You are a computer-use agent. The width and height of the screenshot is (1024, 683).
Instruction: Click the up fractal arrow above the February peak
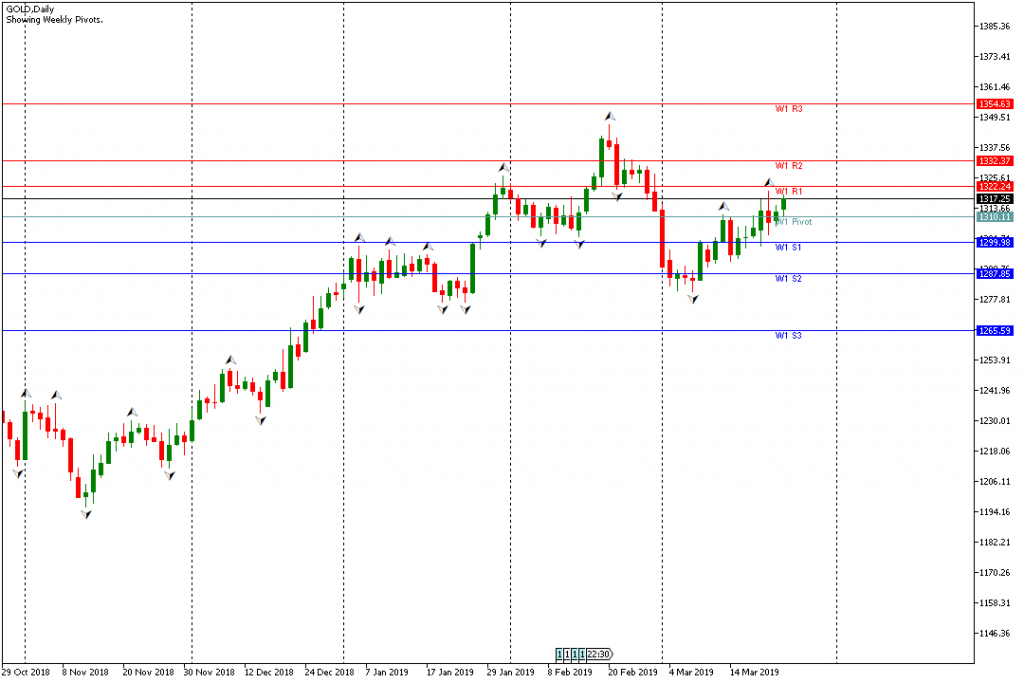point(609,117)
